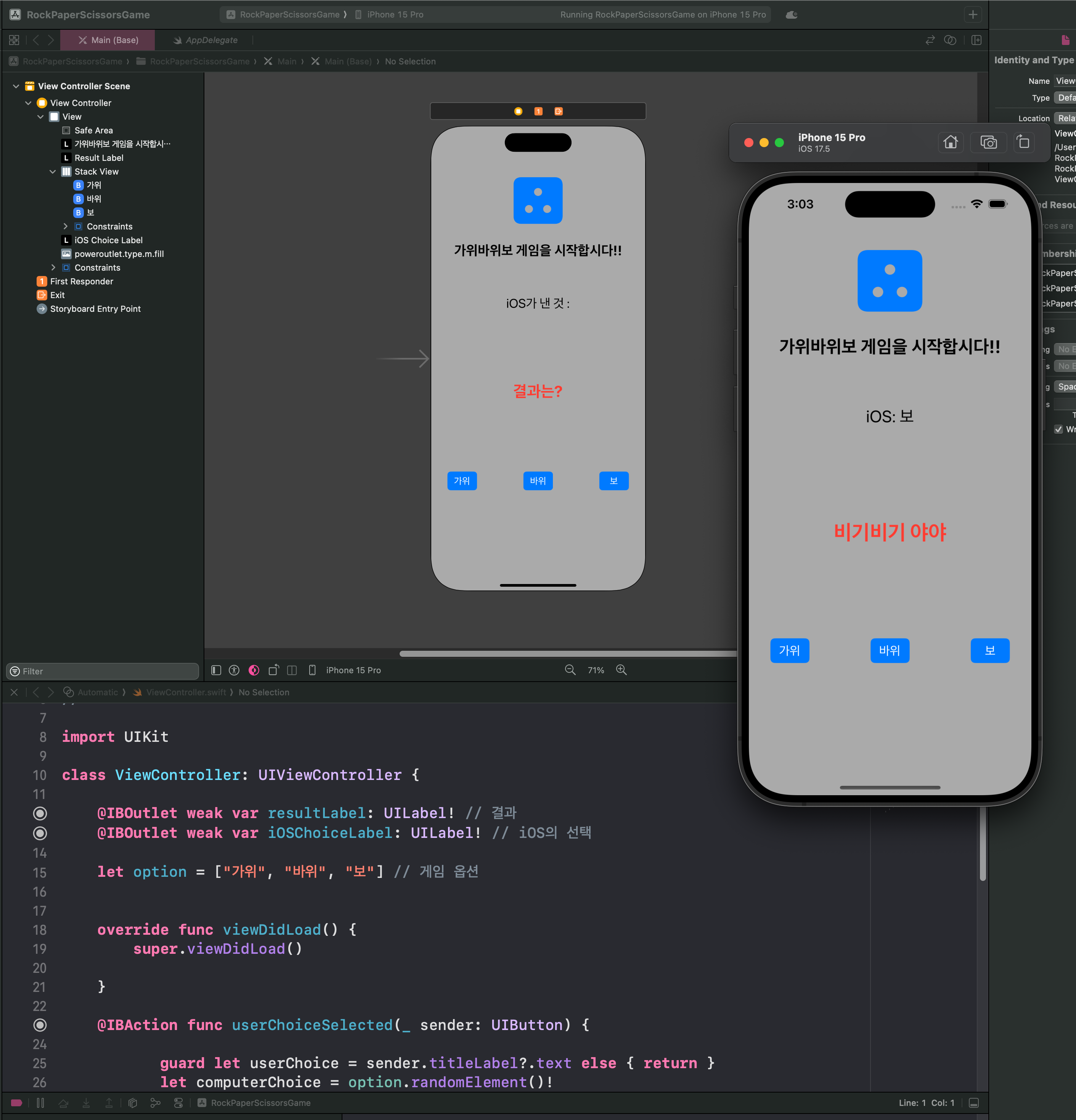Screen dimensions: 1076x1120
Task: Click the canvas appearance icon
Action: click(254, 670)
